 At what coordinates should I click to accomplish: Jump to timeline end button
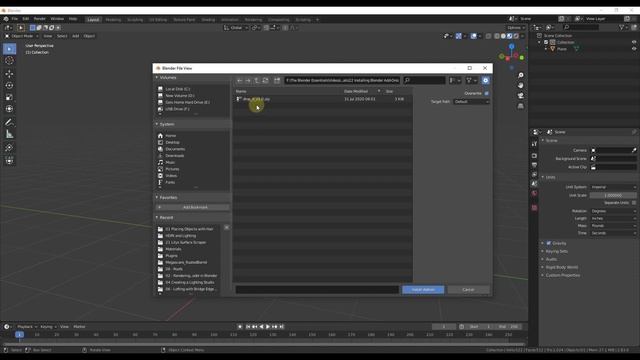282,327
